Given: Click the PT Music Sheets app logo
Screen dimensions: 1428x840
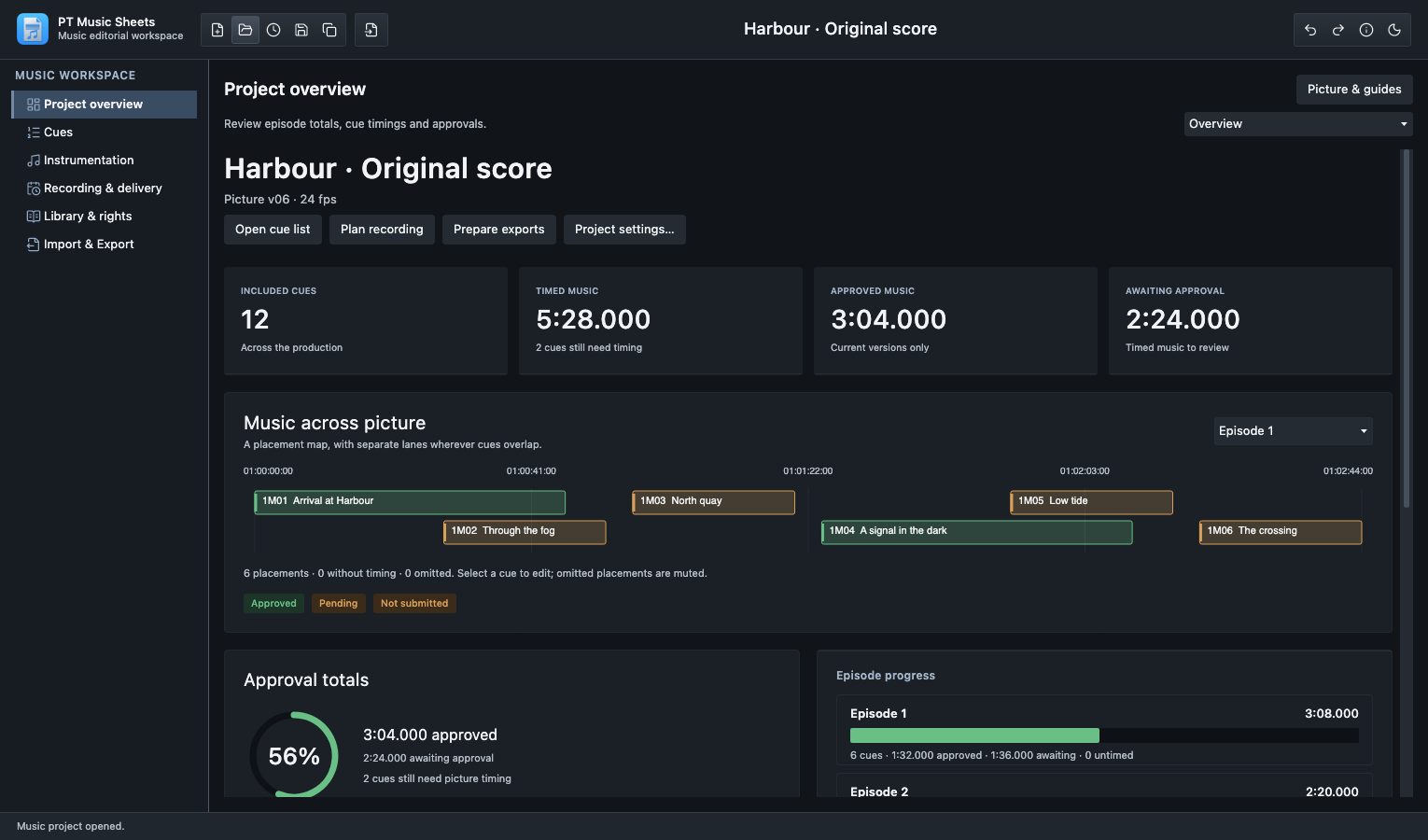Looking at the screenshot, I should tap(33, 29).
